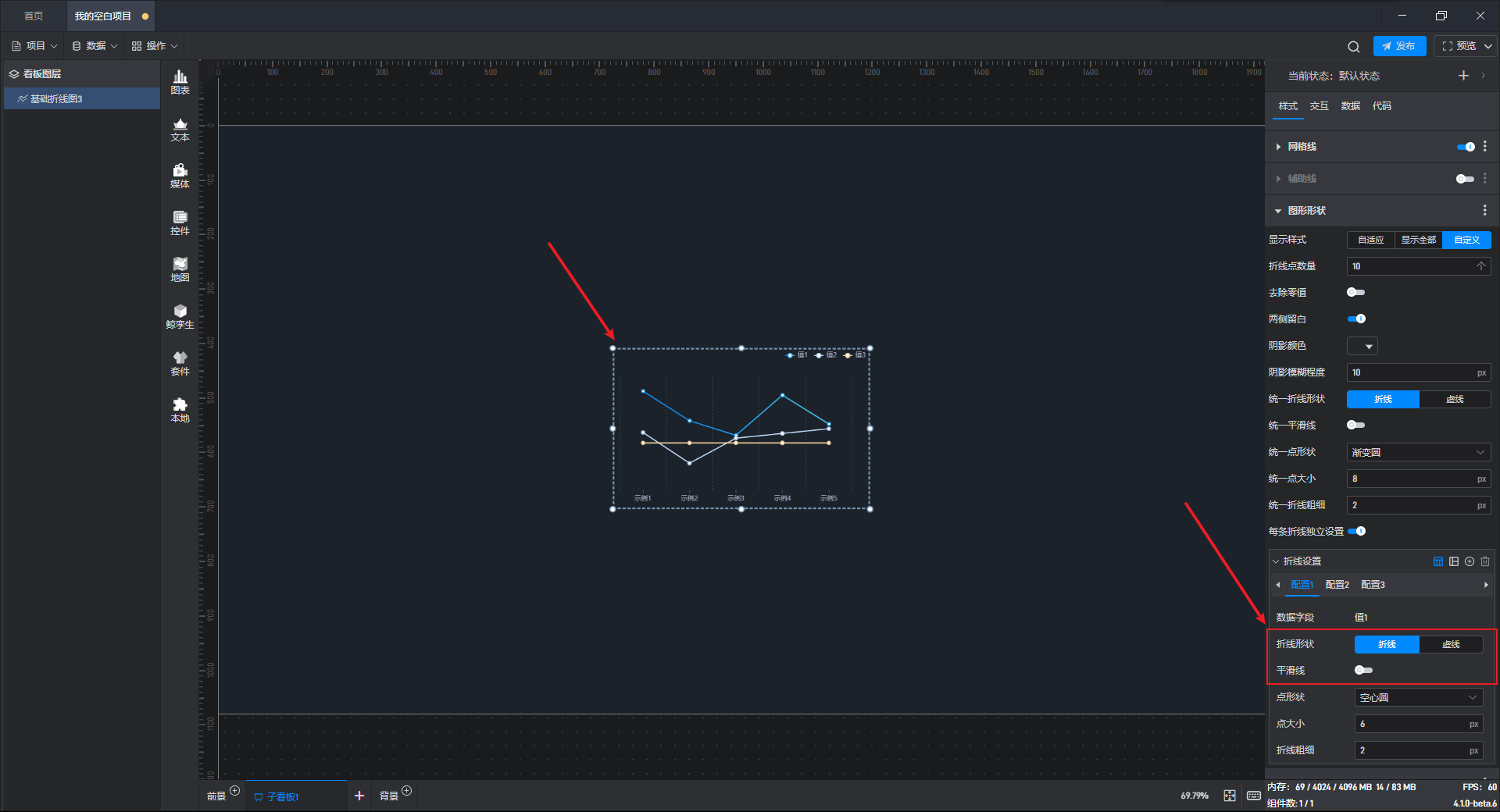The image size is (1500, 812).
Task: Open the 套件 kit components panel
Action: (180, 363)
